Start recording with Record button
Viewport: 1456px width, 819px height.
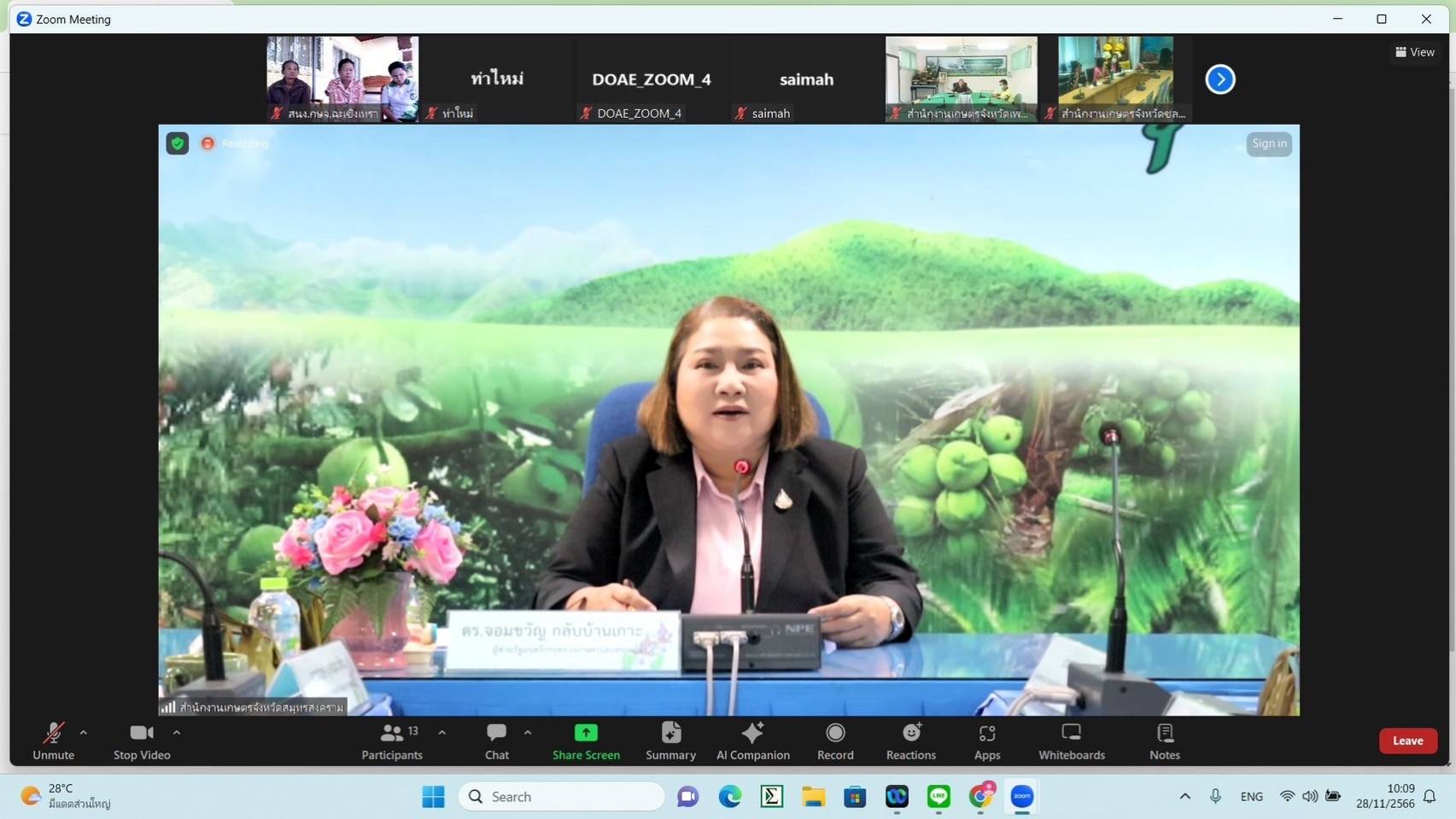click(834, 740)
